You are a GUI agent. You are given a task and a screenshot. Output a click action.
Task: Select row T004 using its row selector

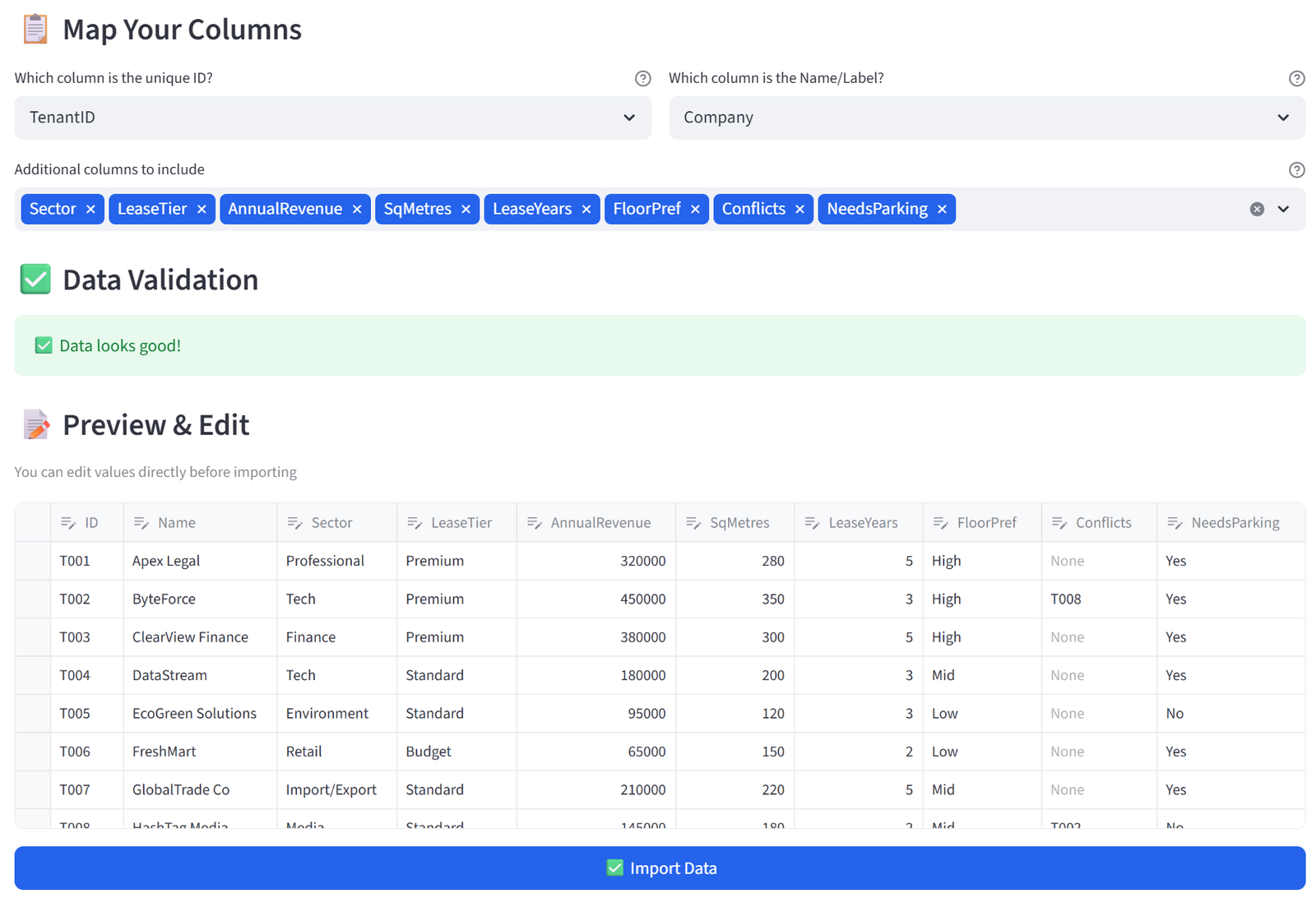[x=33, y=675]
